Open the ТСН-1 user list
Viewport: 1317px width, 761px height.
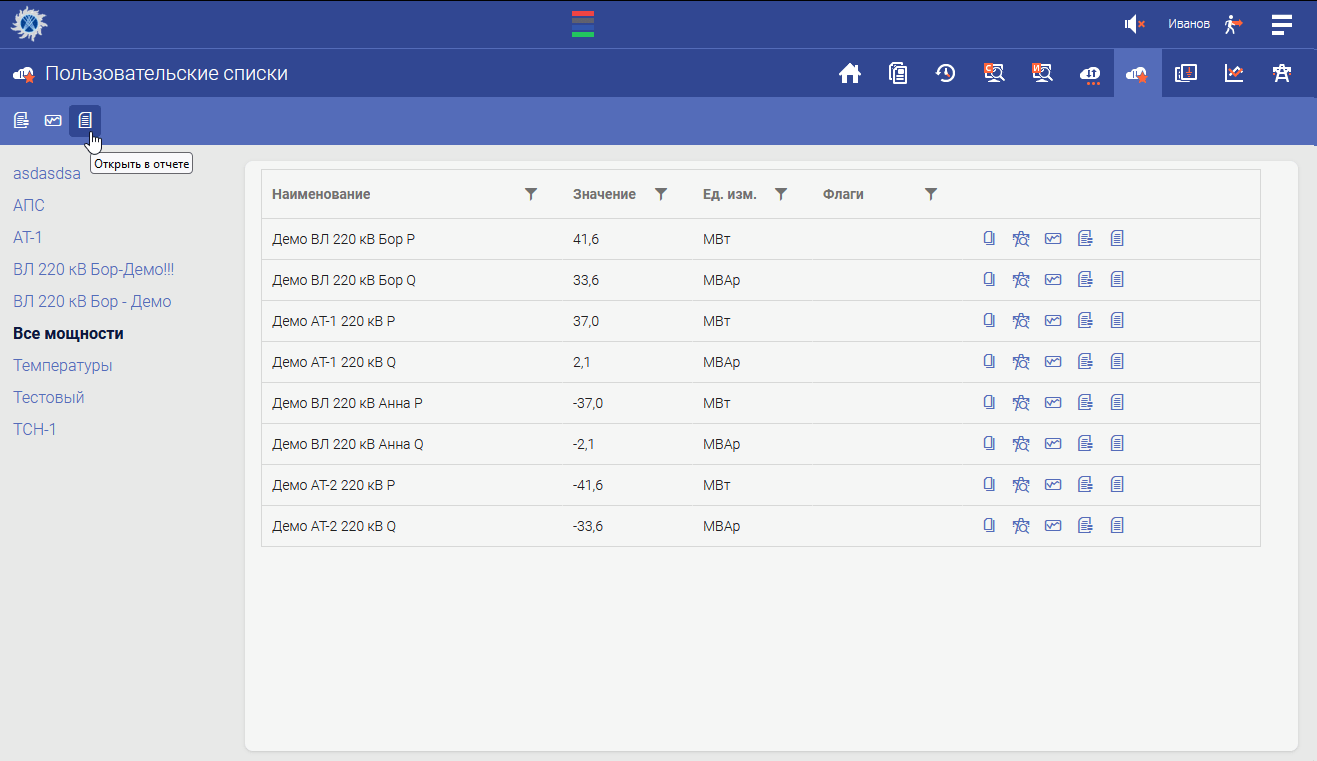coord(34,430)
